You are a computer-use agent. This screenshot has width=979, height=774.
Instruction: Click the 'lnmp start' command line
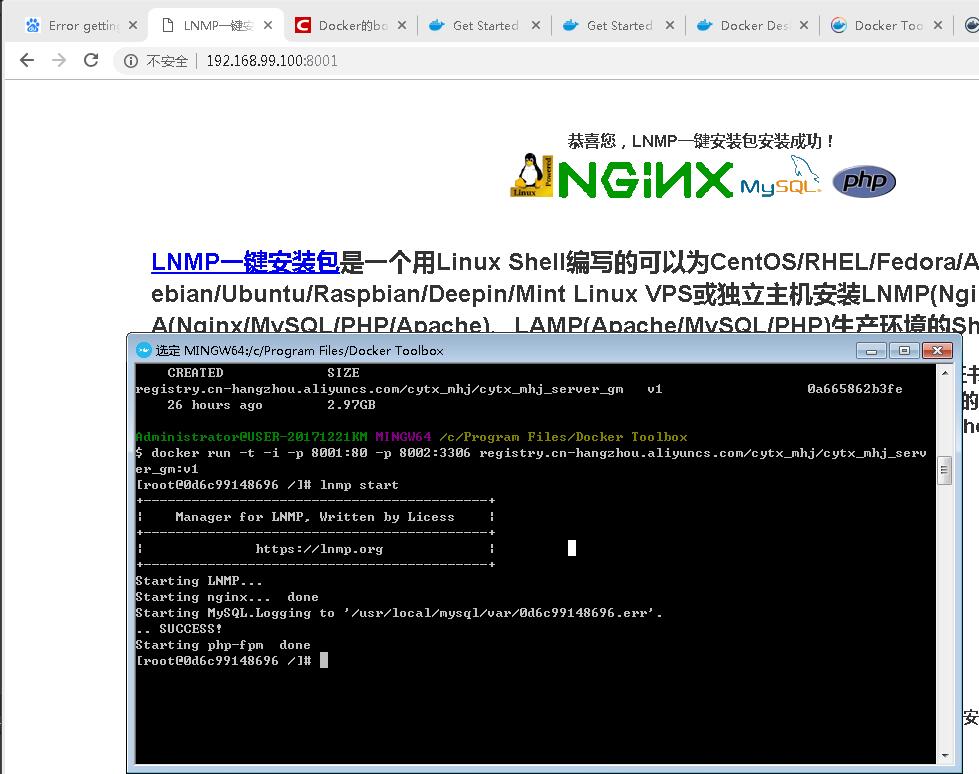point(267,484)
